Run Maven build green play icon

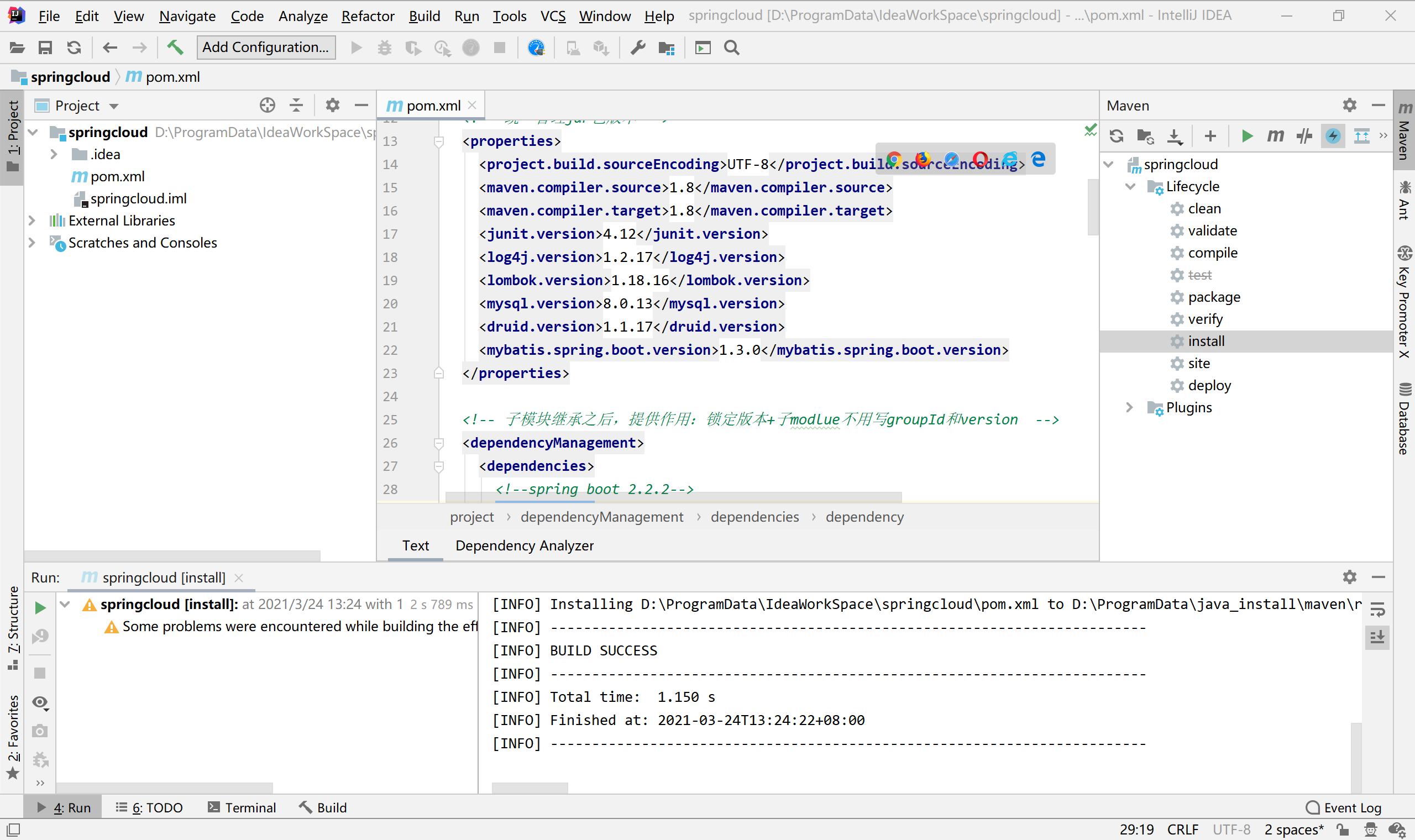[x=1247, y=136]
